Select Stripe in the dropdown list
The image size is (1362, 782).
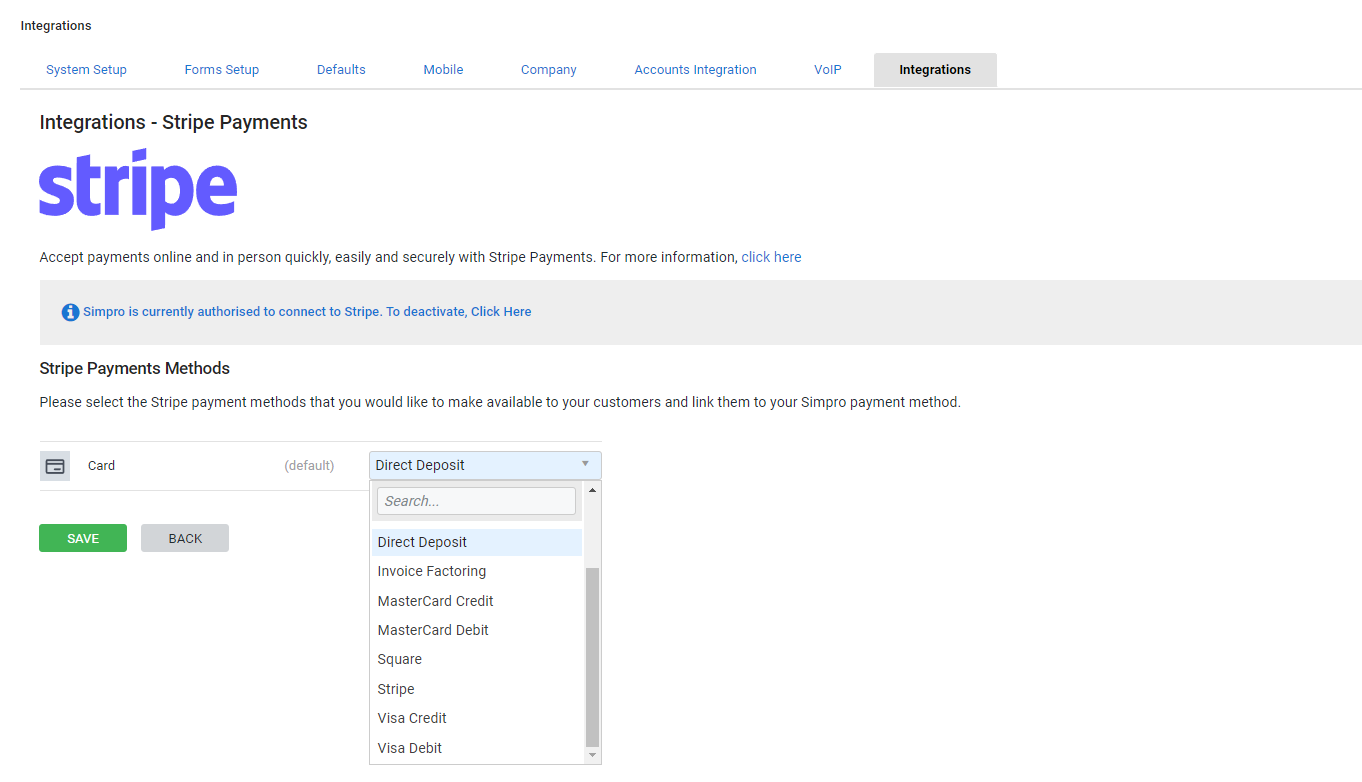pos(476,689)
